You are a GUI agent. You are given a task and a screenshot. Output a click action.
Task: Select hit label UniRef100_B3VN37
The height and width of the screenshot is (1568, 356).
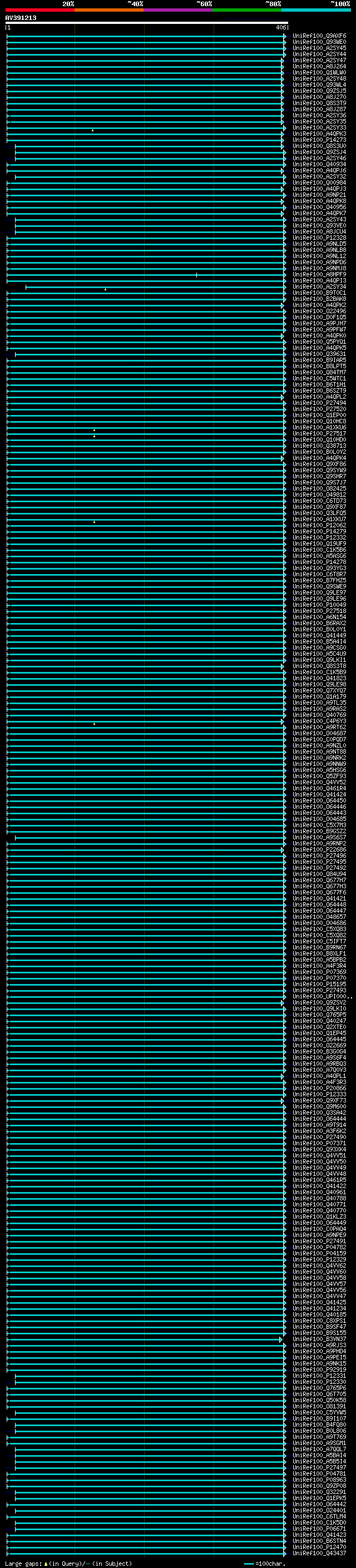click(x=319, y=1339)
